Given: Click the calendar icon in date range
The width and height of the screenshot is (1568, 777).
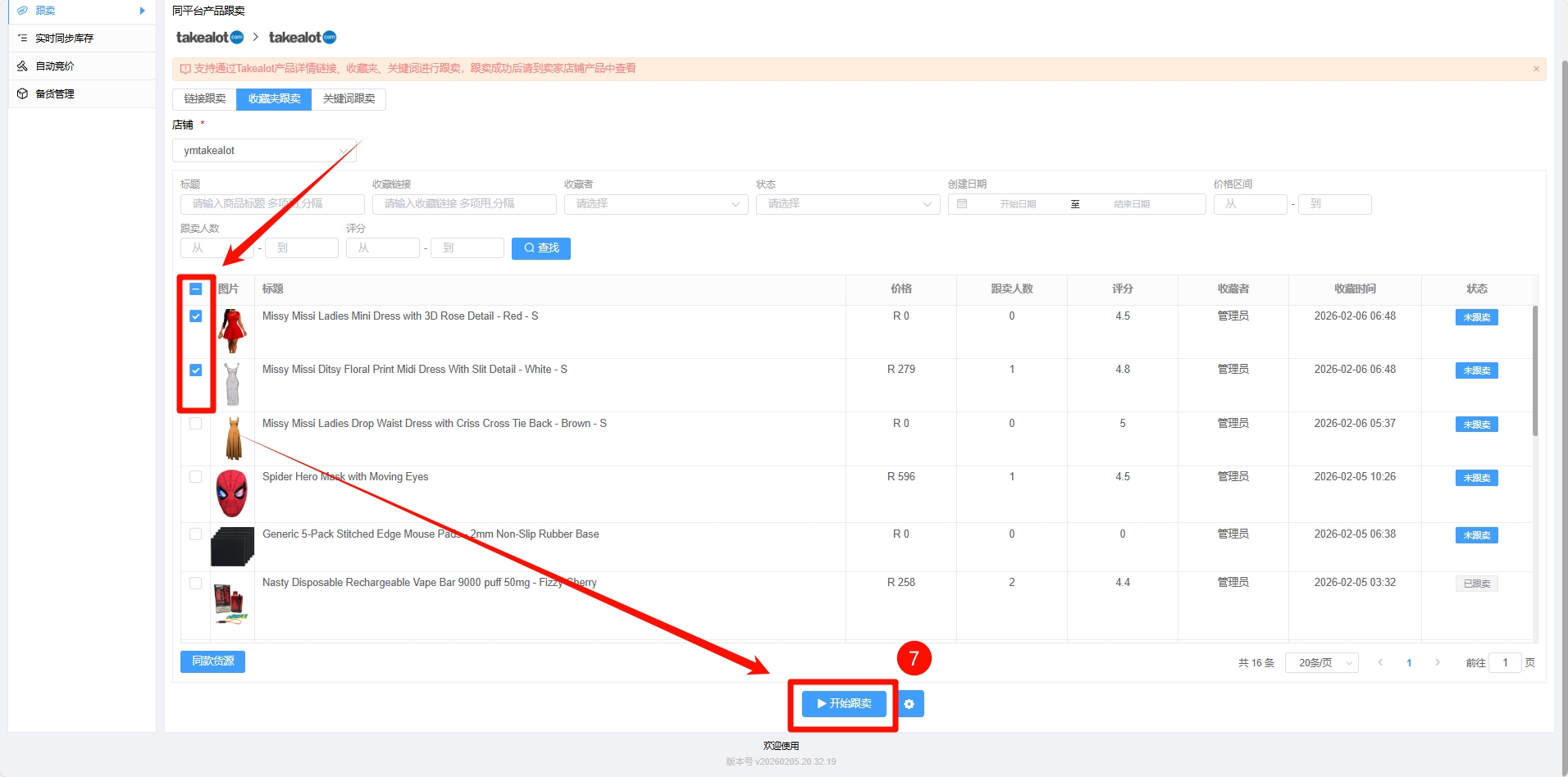Looking at the screenshot, I should [962, 204].
